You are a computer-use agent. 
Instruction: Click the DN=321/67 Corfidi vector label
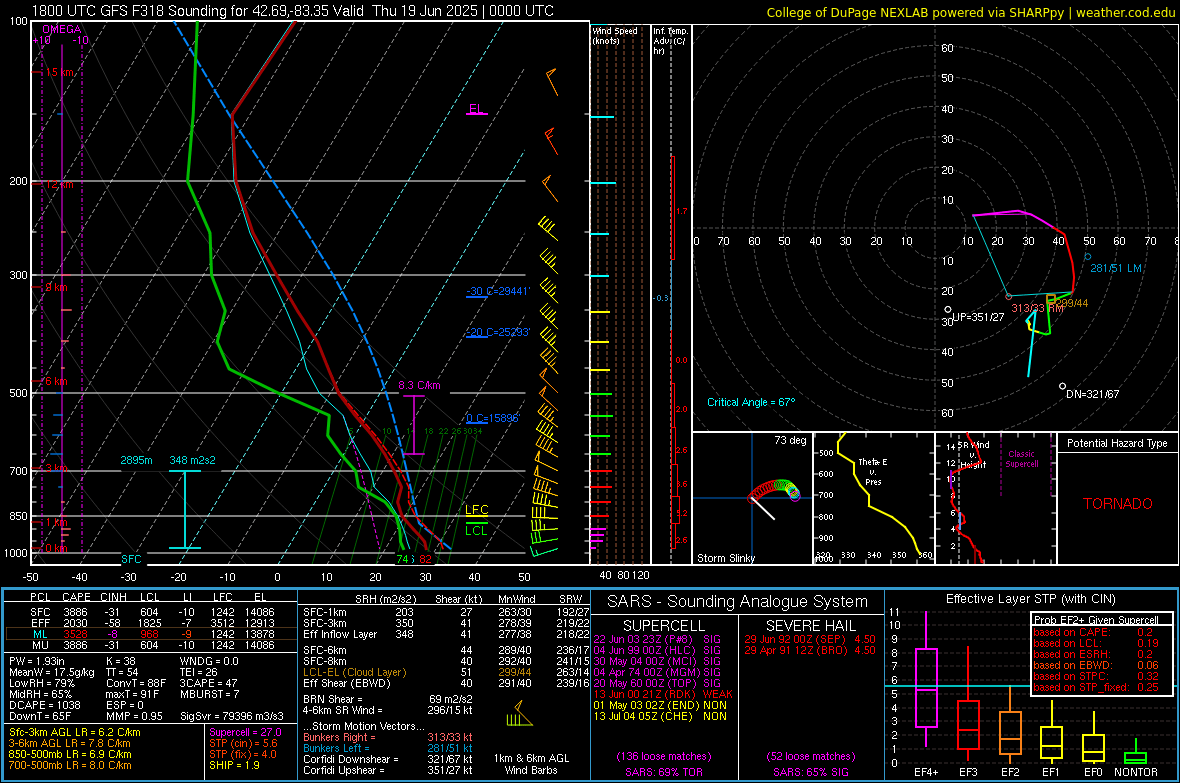click(x=1092, y=394)
